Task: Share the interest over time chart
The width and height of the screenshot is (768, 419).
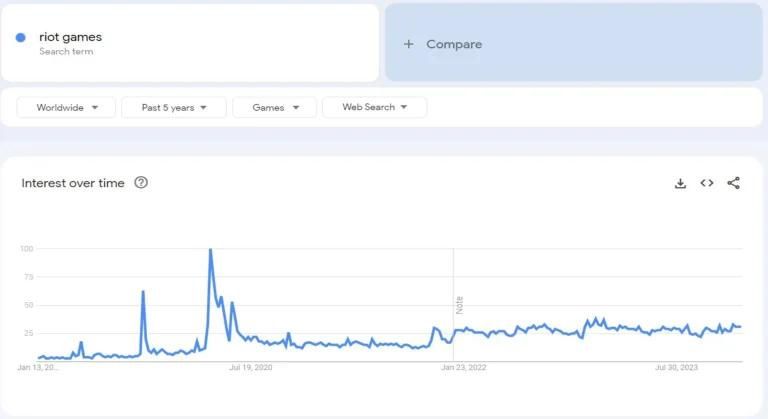Action: pyautogui.click(x=733, y=183)
